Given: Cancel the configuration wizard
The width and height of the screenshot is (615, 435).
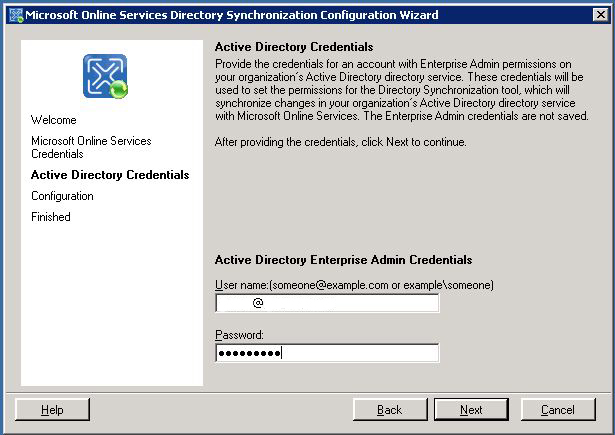Looking at the screenshot, I should [x=557, y=410].
